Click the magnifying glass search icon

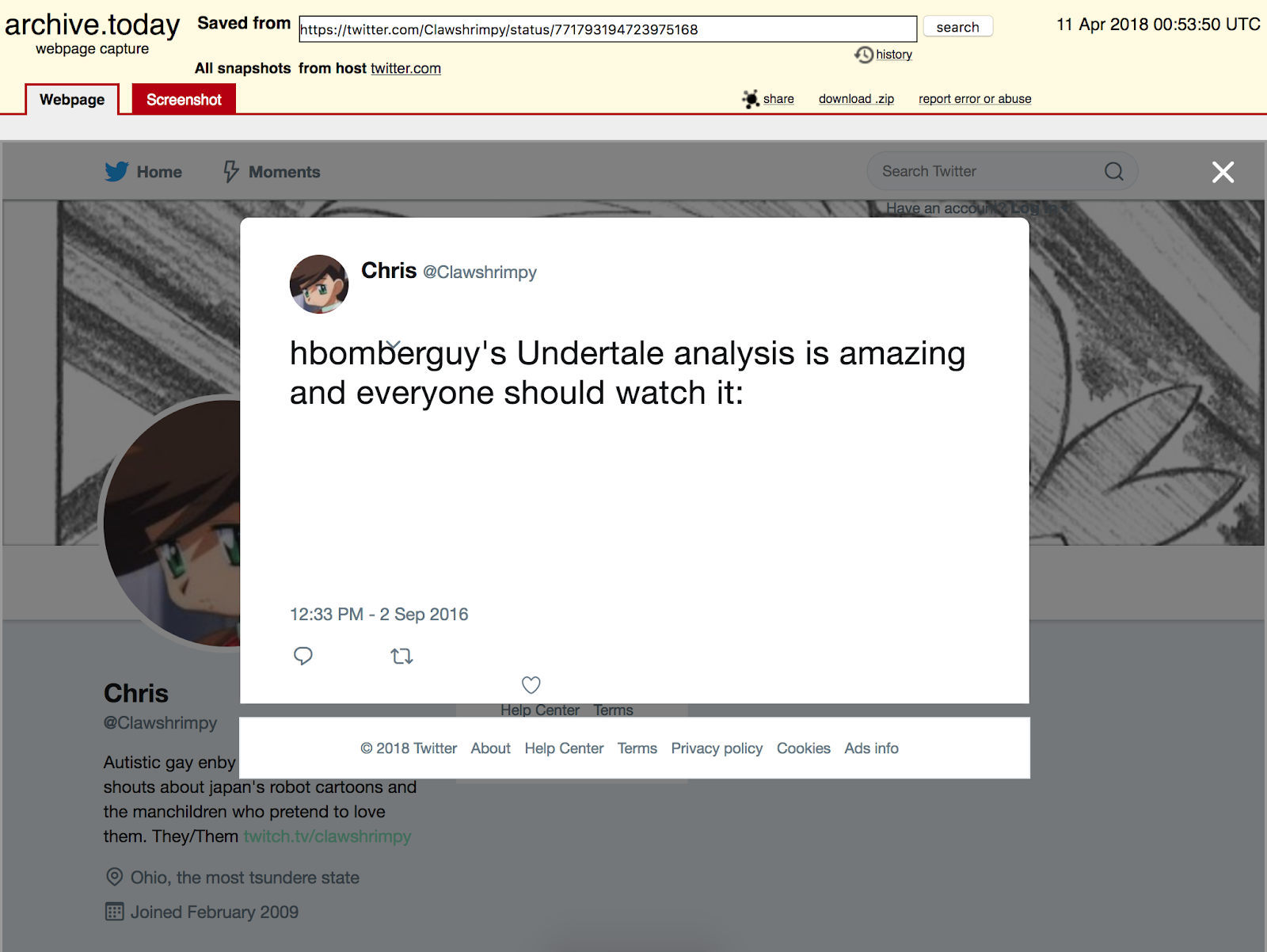1114,171
